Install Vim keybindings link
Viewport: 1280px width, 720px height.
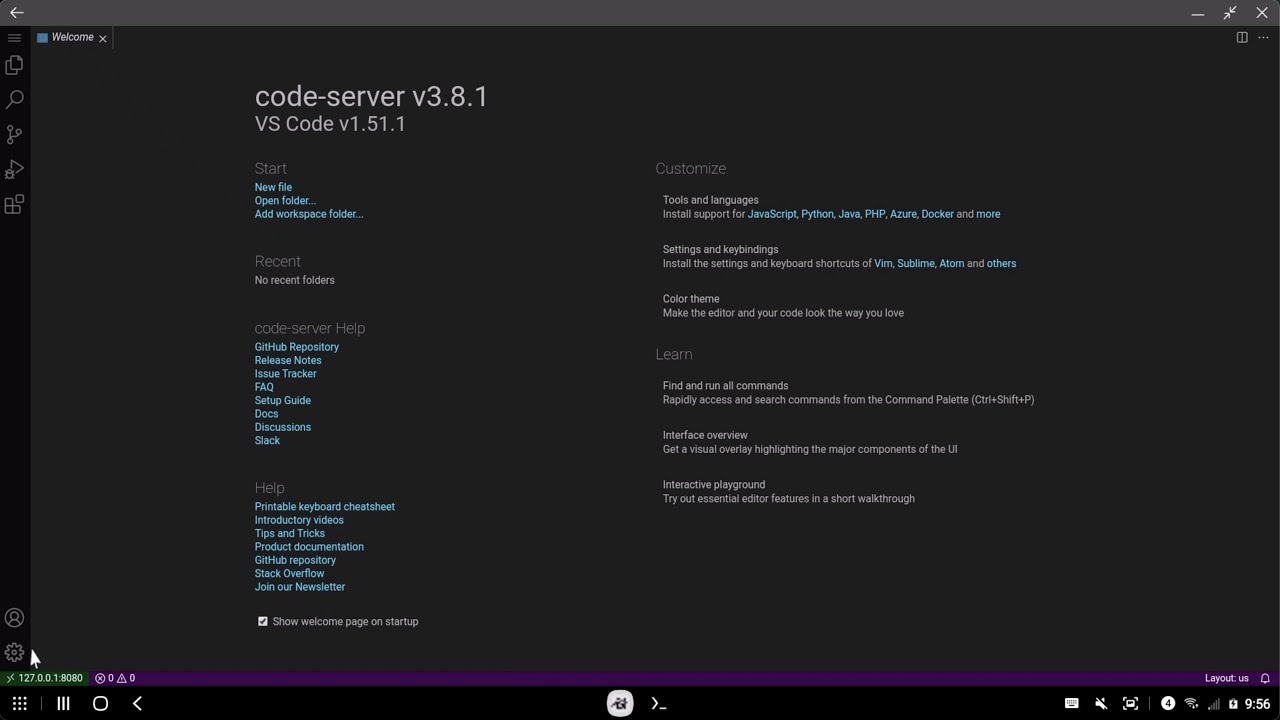(883, 264)
